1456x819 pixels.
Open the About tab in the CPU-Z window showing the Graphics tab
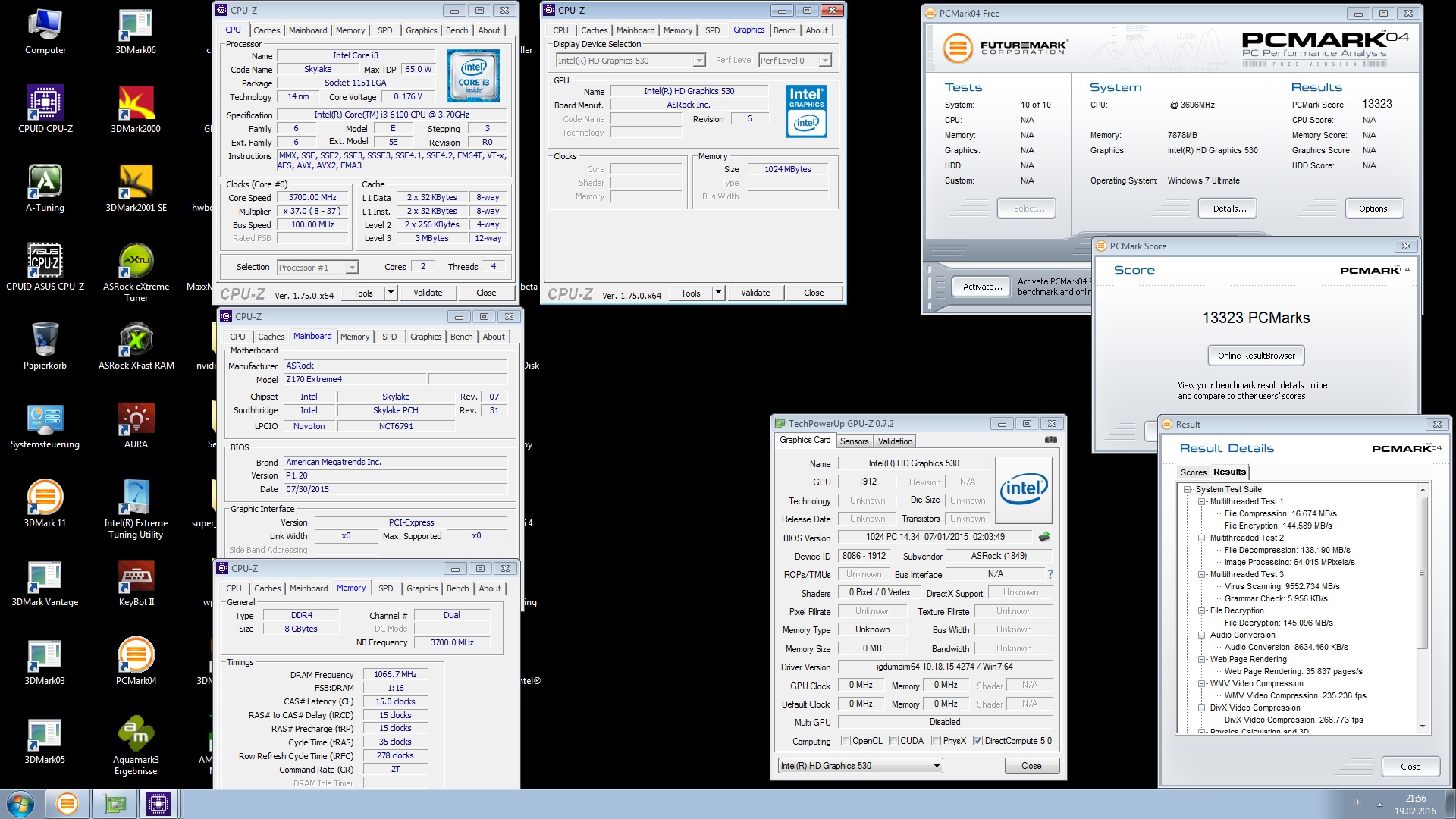pos(817,30)
